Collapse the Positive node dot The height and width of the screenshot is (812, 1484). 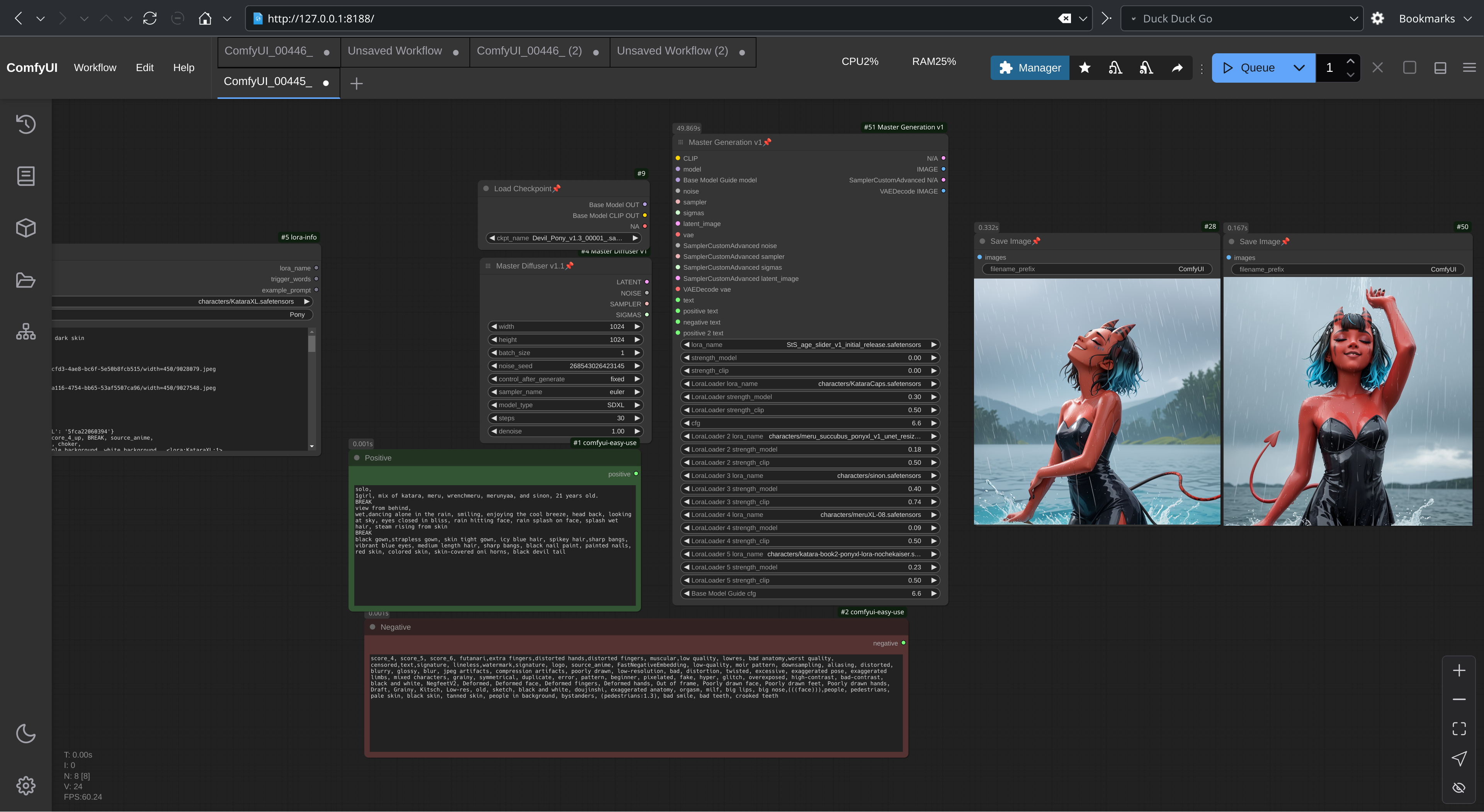tap(357, 458)
